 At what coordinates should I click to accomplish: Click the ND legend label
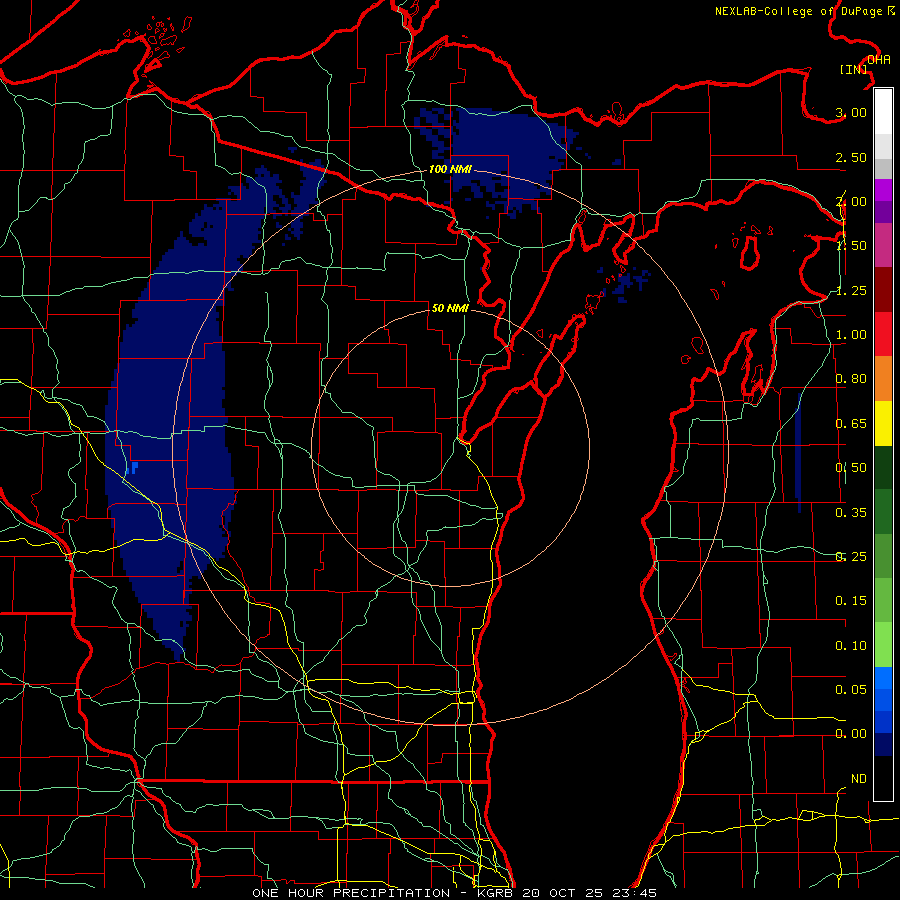click(x=859, y=779)
